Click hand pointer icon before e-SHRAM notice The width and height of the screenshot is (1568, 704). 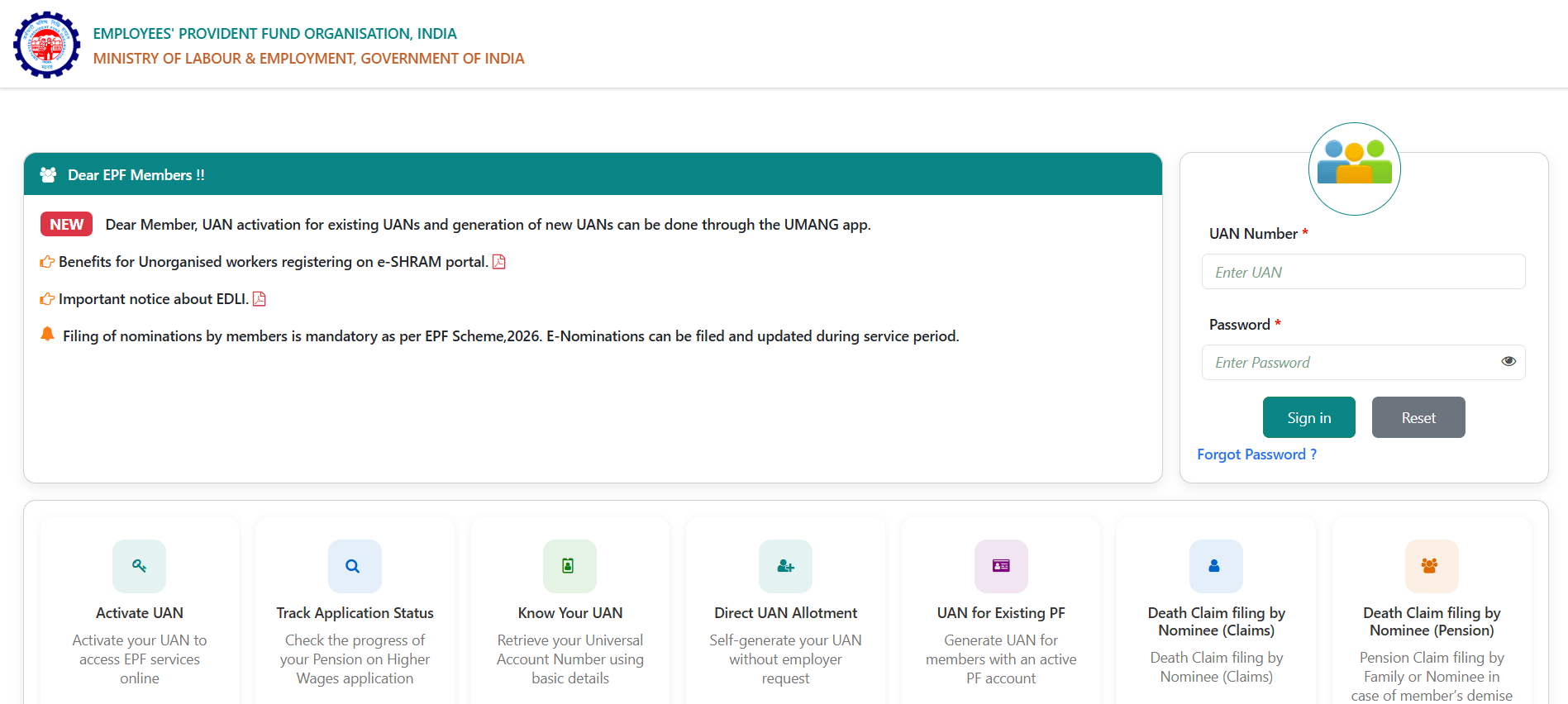tap(47, 262)
